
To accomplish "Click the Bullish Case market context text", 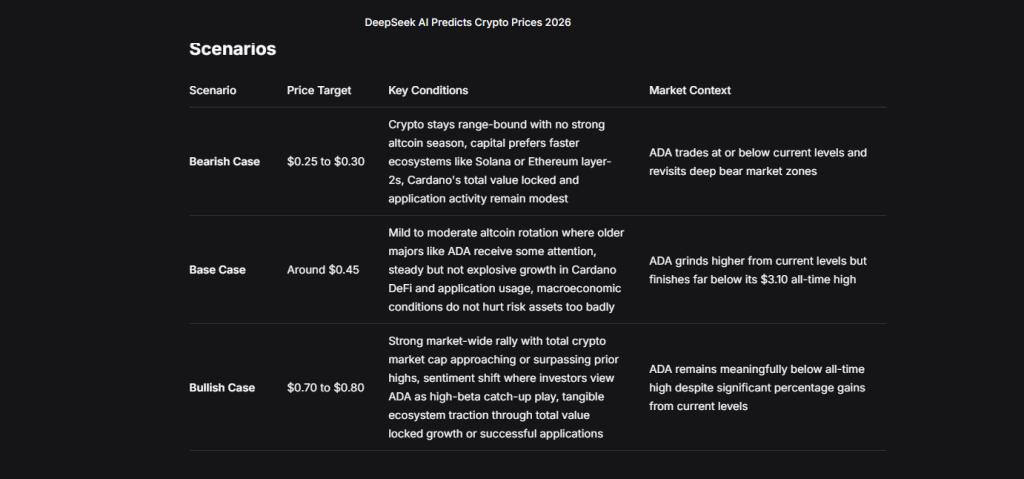I will [x=758, y=387].
